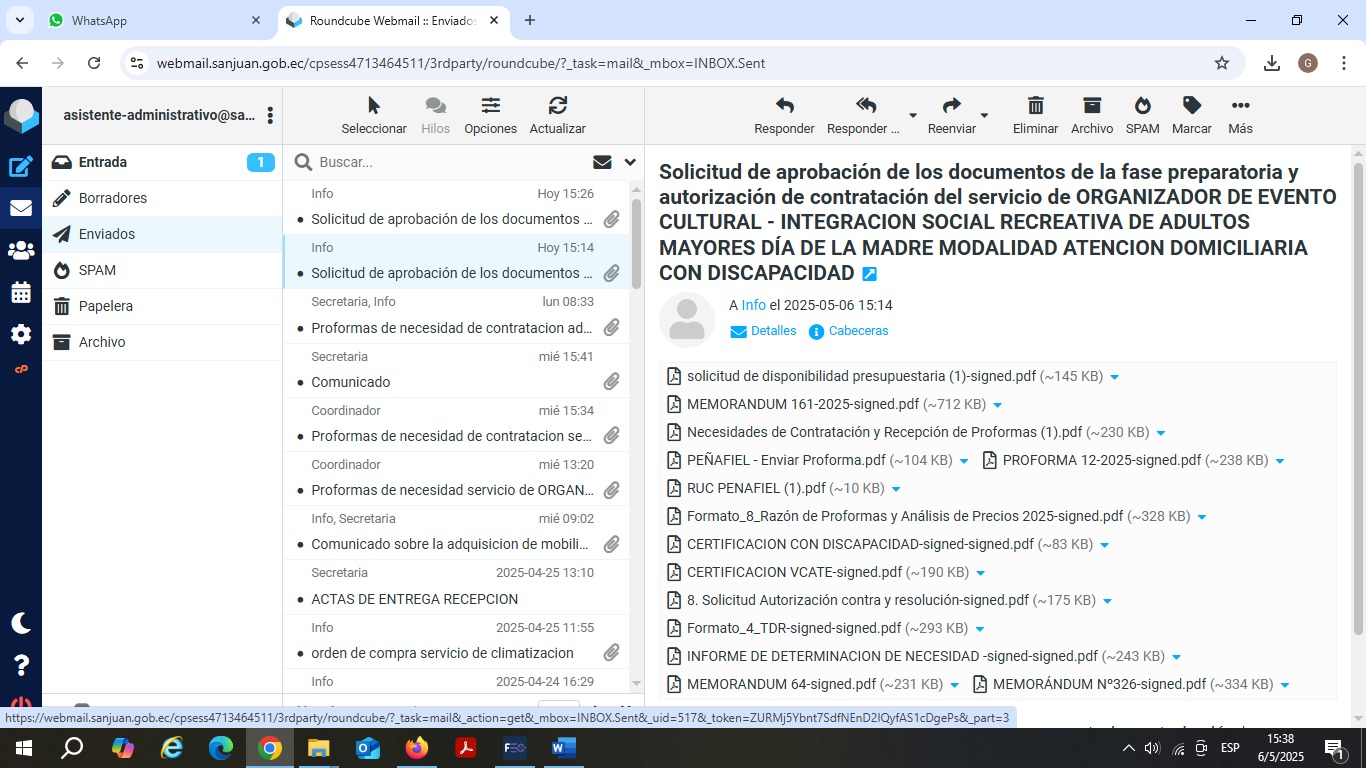Open the calendar icon in left sidebar
This screenshot has height=768, width=1366.
tap(21, 293)
